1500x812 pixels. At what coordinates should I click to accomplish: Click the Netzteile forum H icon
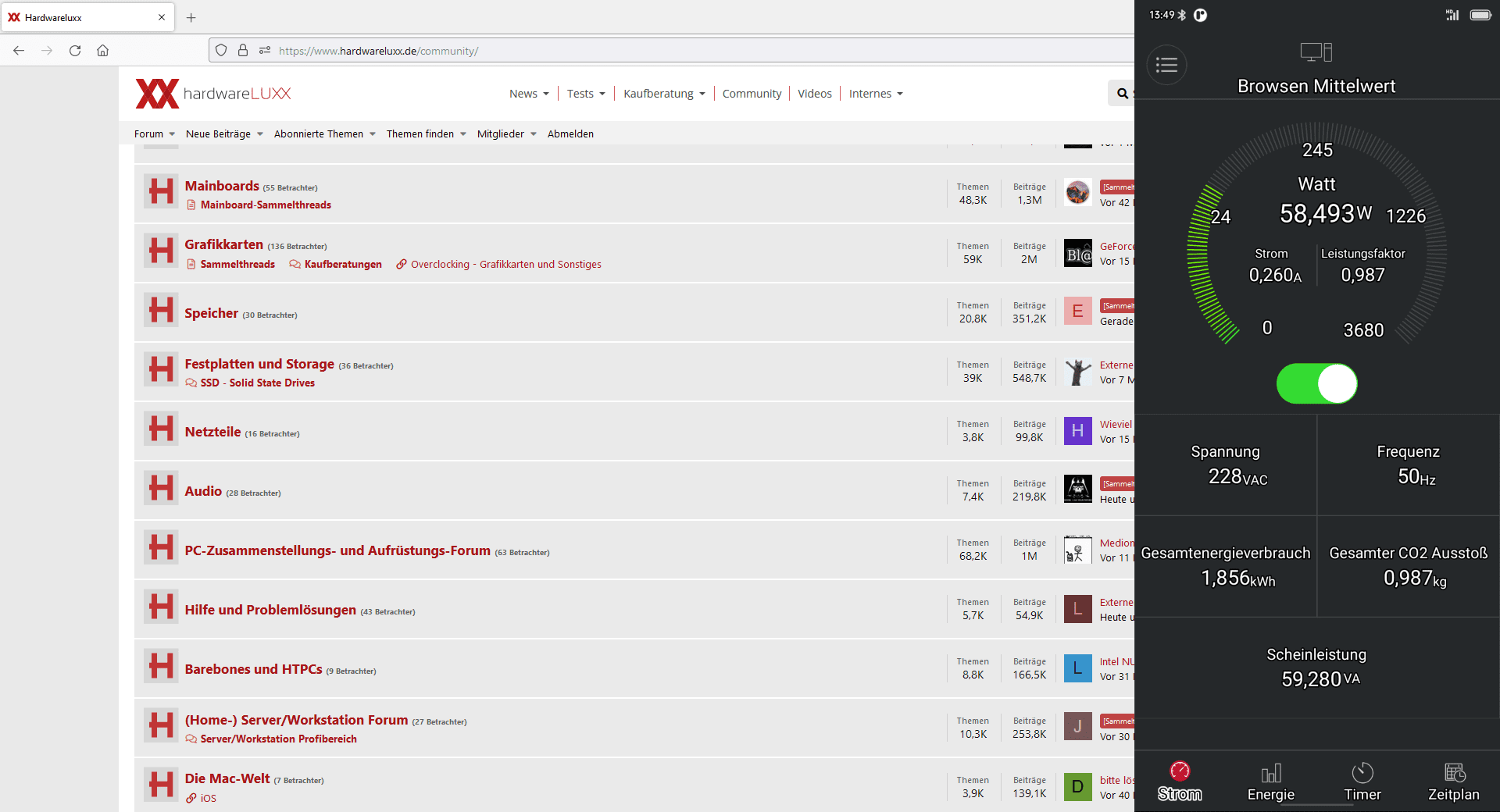click(x=162, y=429)
